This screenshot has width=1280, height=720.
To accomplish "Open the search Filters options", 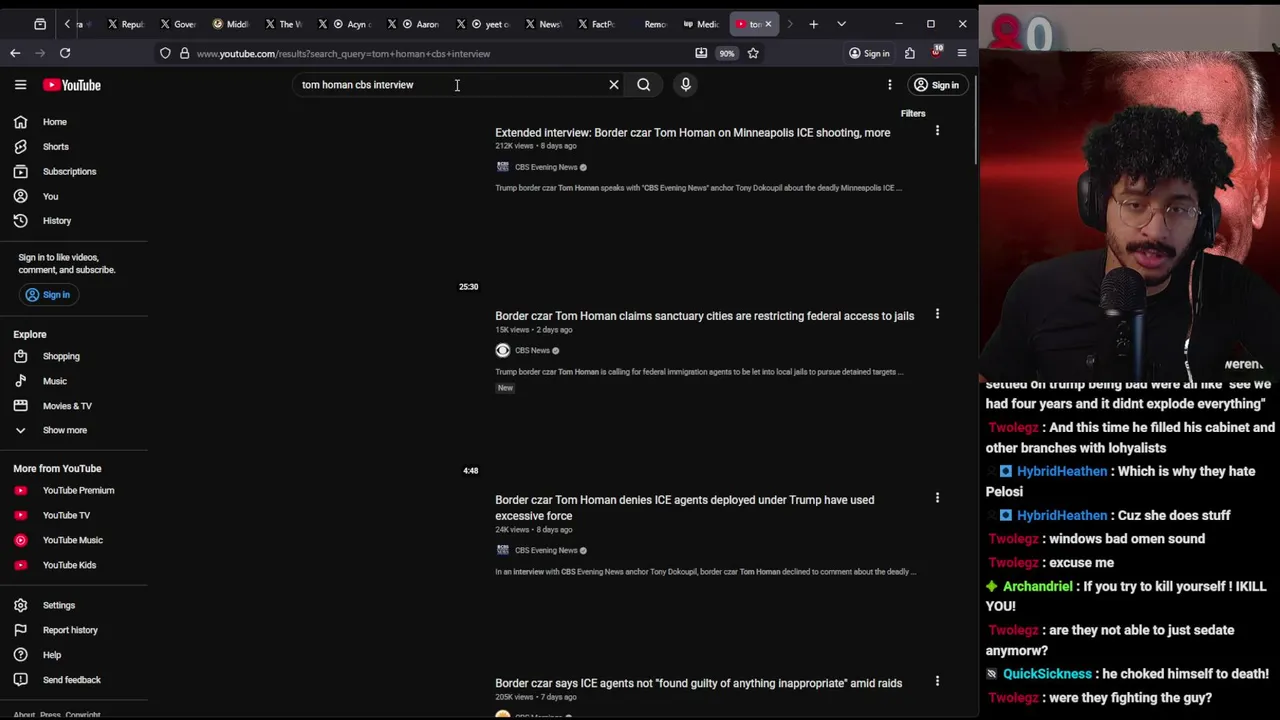I will tap(913, 114).
